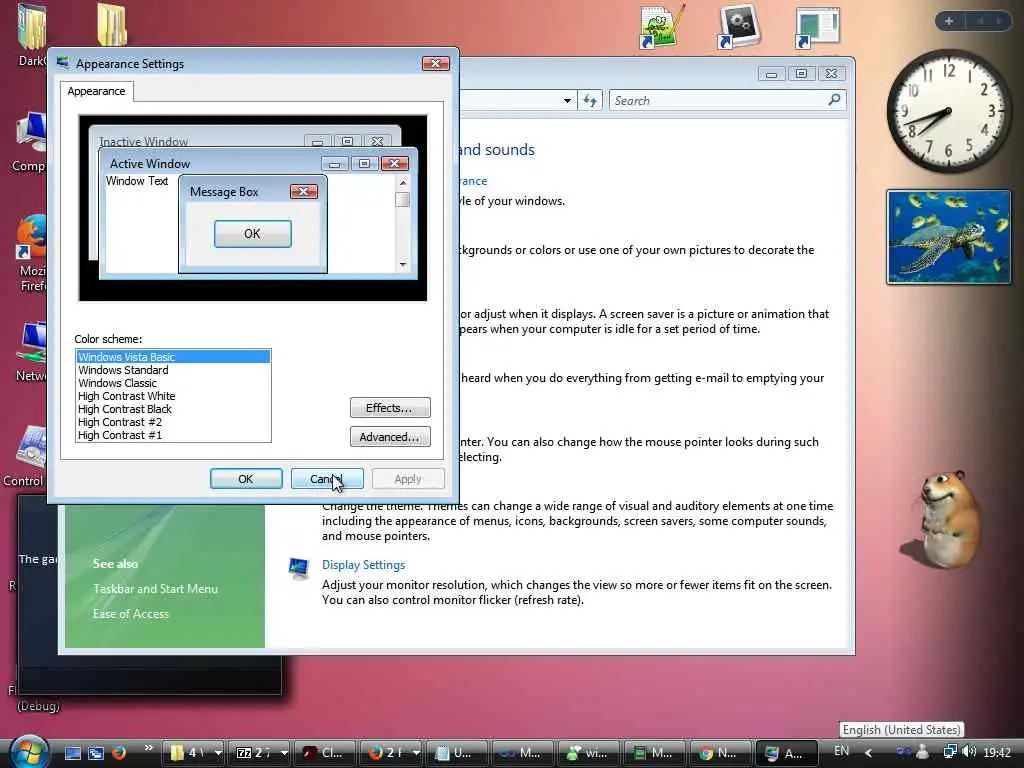Switch to the Chrome taskbar window
The height and width of the screenshot is (768, 1024).
coord(721,753)
